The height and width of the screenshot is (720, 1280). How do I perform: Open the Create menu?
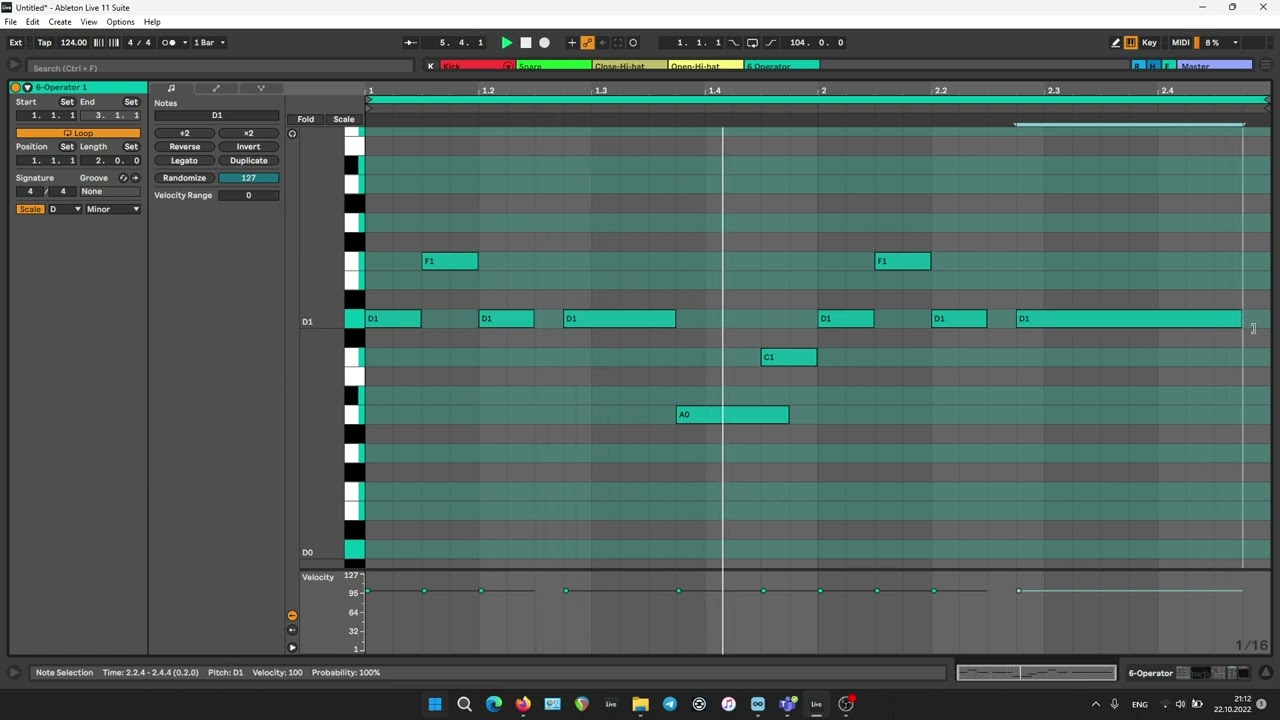pyautogui.click(x=60, y=22)
